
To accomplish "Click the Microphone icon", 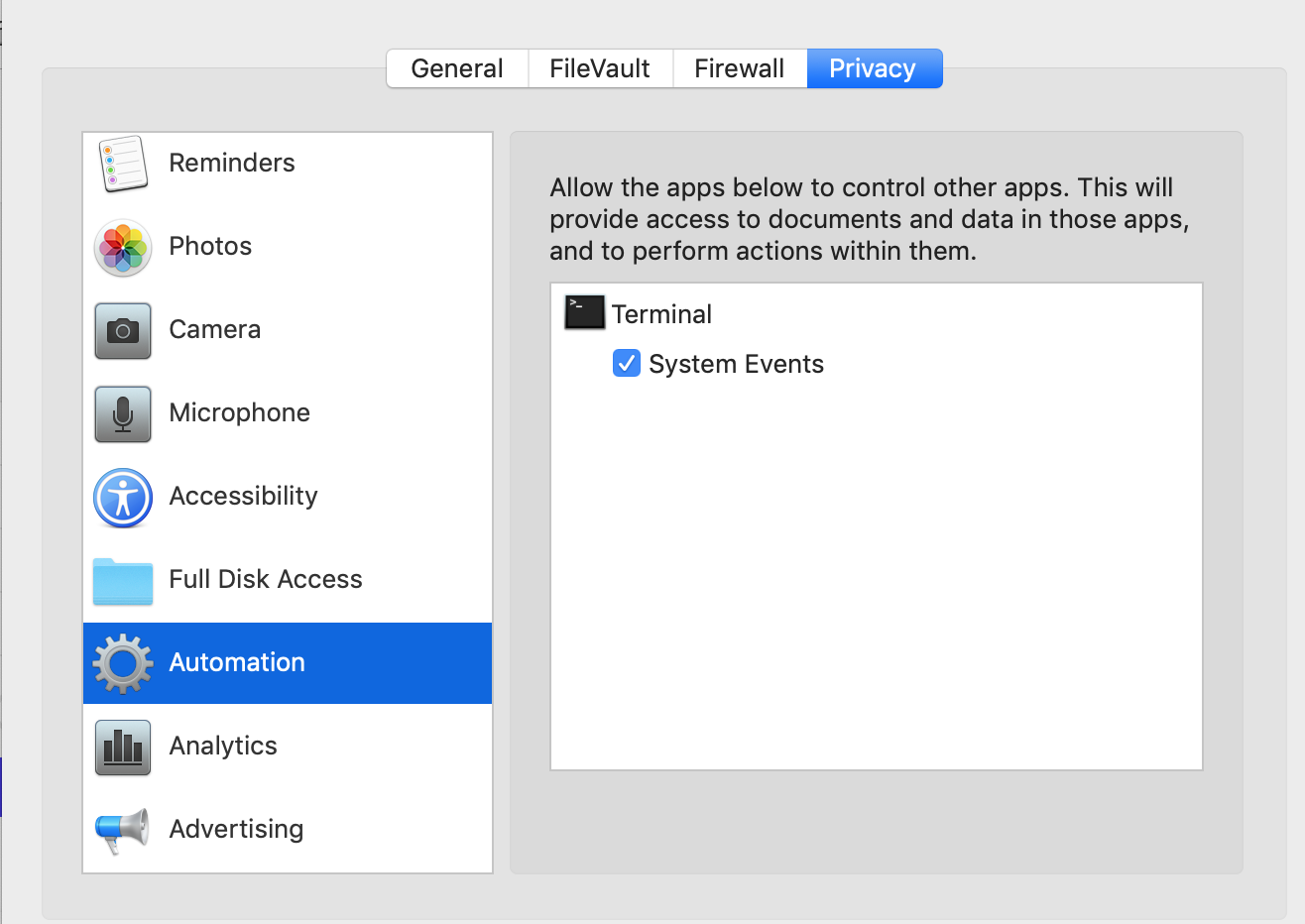I will click(122, 413).
